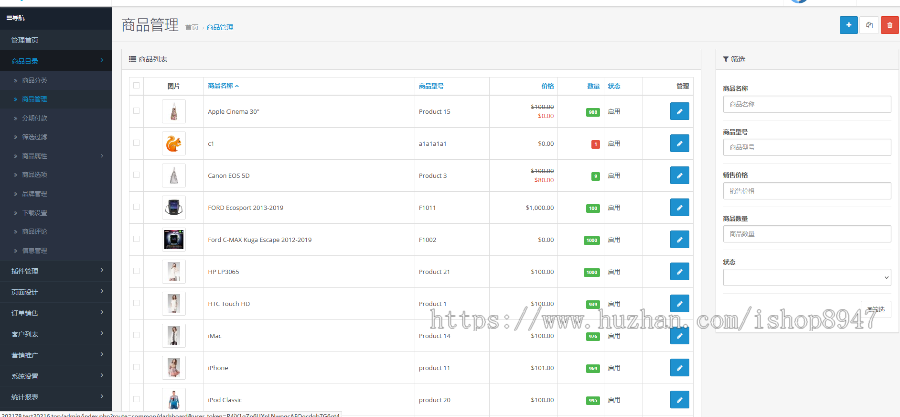
Task: Click the 销售价格 filter input field
Action: (x=807, y=190)
